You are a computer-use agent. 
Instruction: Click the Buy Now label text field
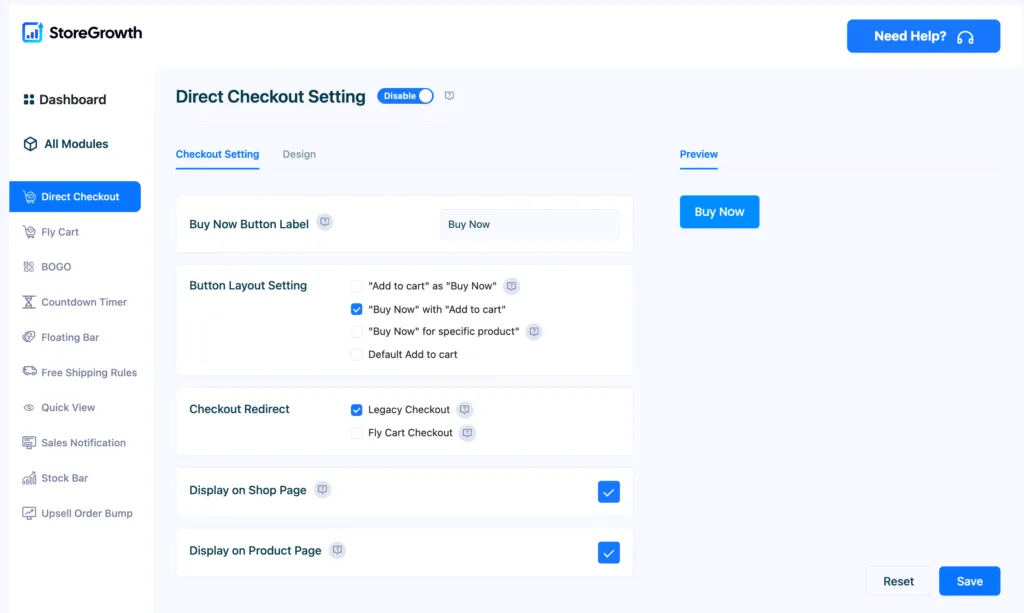coord(530,225)
